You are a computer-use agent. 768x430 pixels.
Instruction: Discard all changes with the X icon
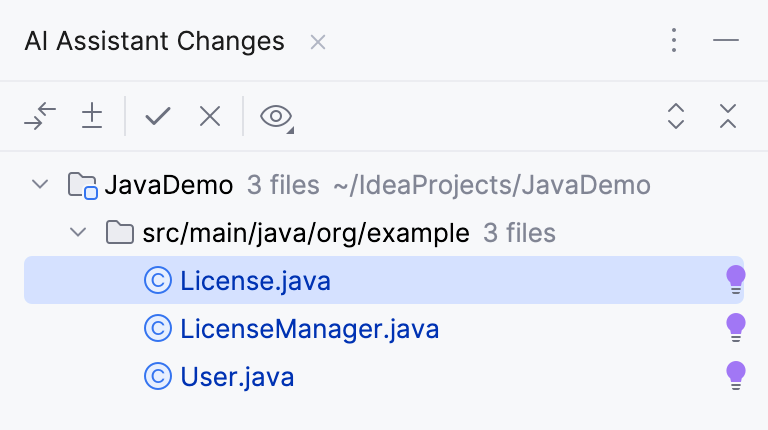210,117
